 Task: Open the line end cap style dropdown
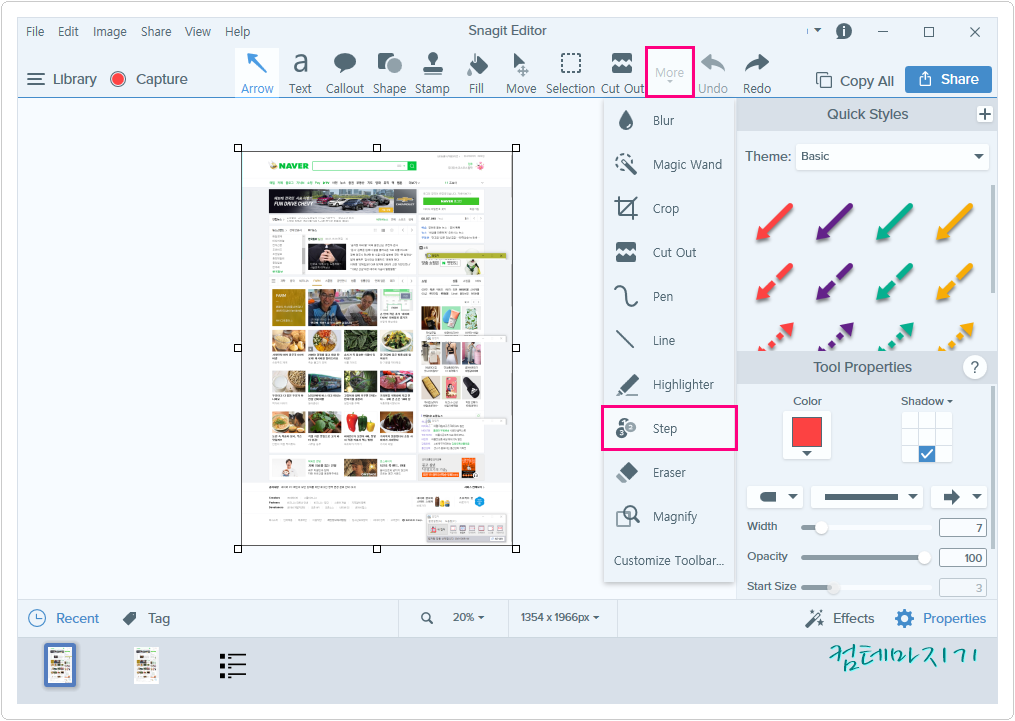pyautogui.click(x=774, y=497)
